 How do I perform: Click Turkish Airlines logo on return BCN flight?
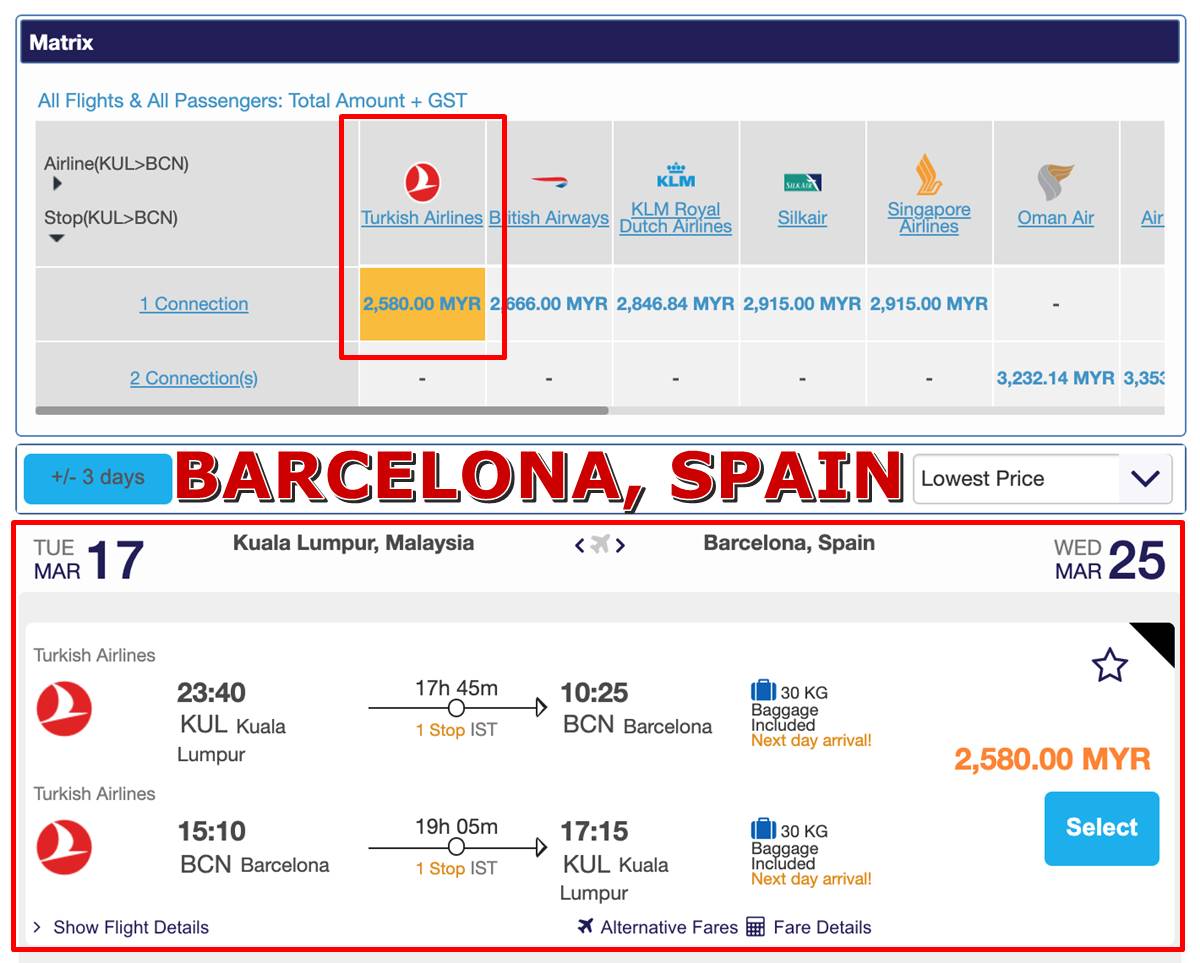(x=64, y=847)
